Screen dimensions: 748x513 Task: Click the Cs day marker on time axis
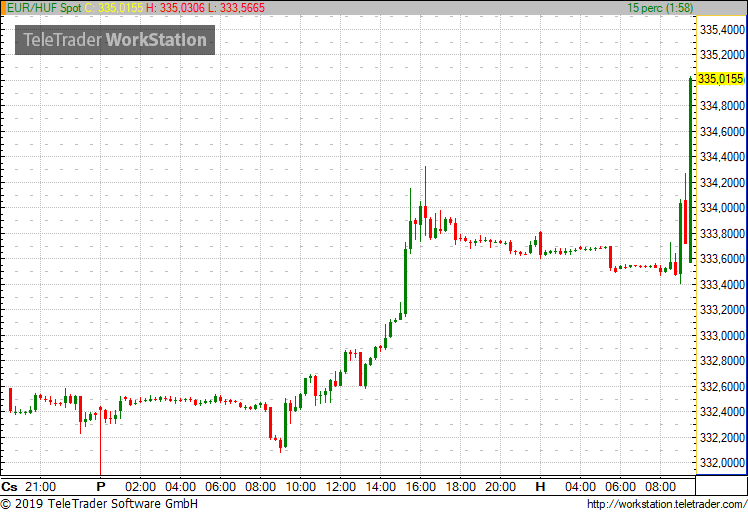tap(10, 487)
